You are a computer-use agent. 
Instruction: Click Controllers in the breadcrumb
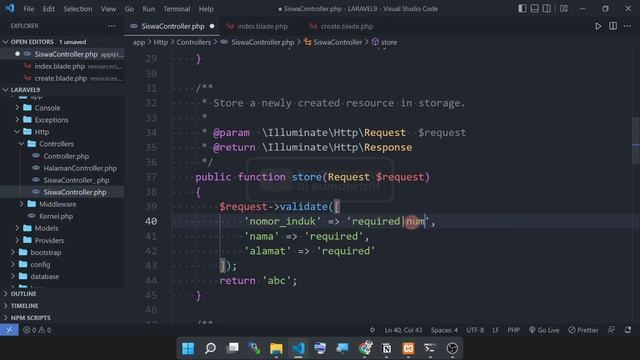point(193,42)
